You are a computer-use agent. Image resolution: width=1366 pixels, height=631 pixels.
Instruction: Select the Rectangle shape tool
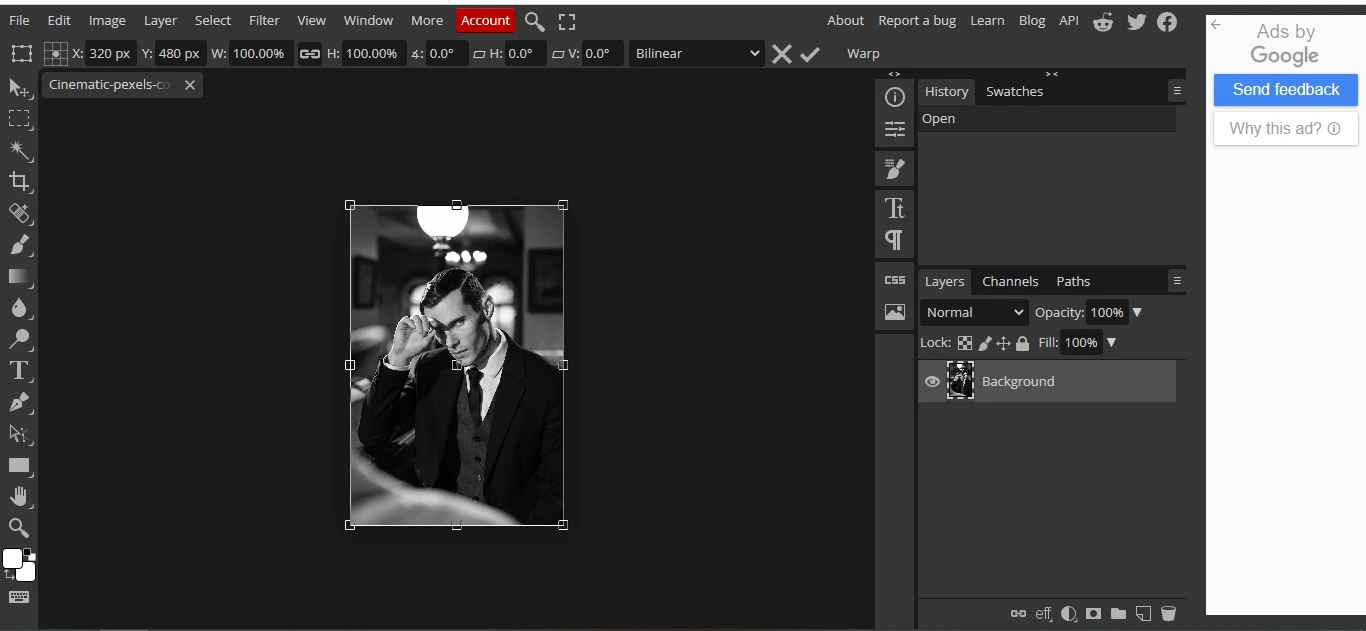coord(19,465)
